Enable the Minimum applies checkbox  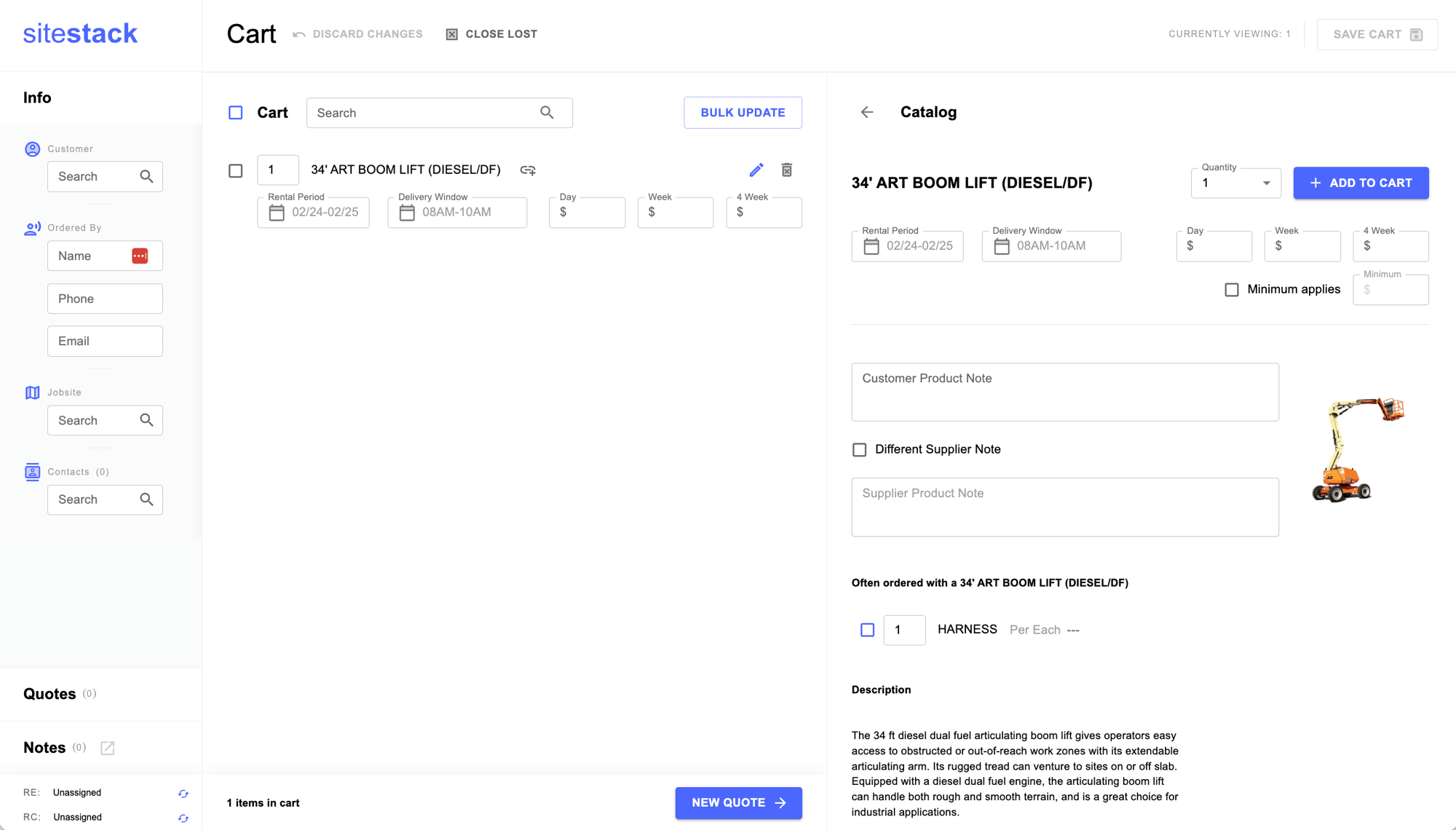tap(1232, 290)
